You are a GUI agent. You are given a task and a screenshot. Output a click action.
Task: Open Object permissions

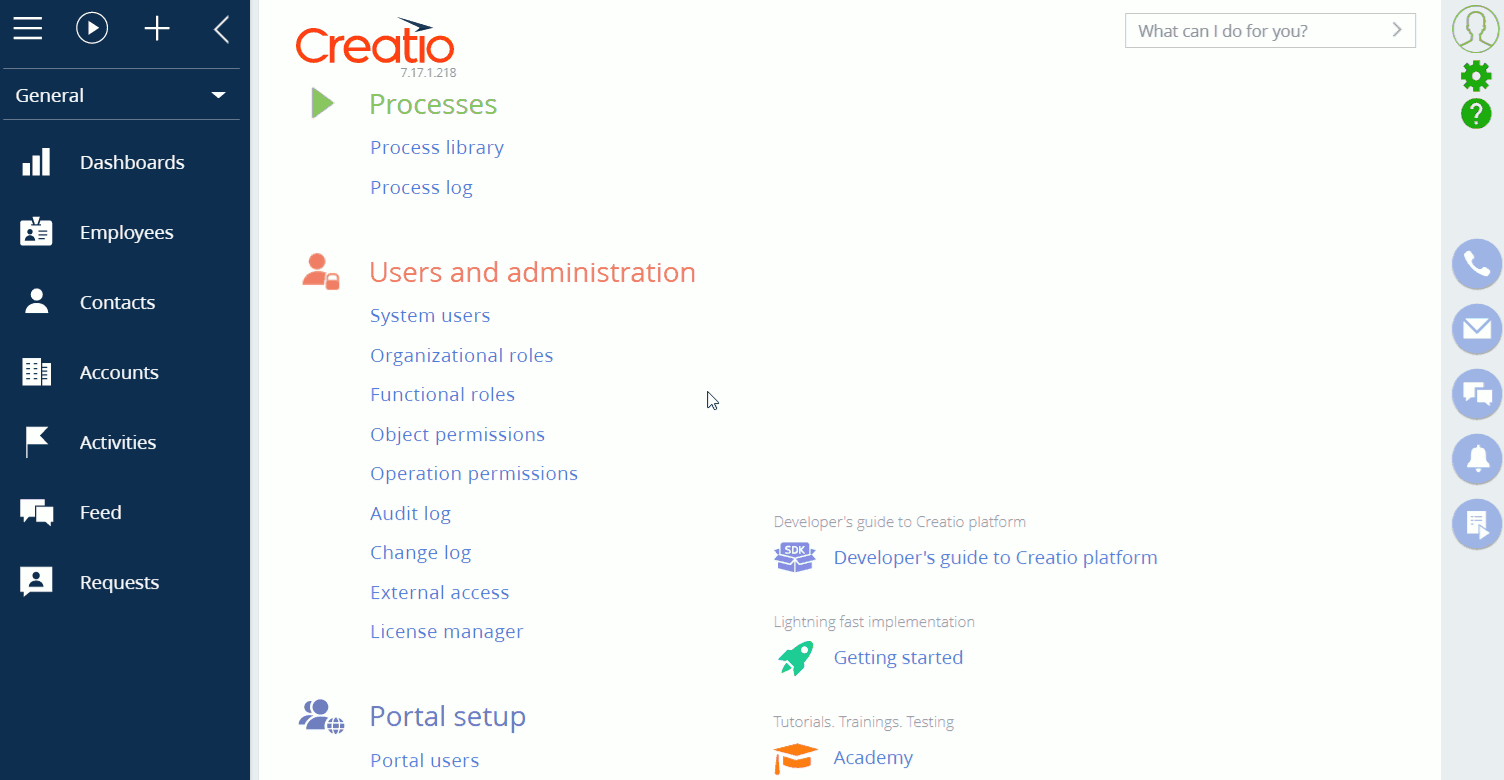pyautogui.click(x=458, y=434)
